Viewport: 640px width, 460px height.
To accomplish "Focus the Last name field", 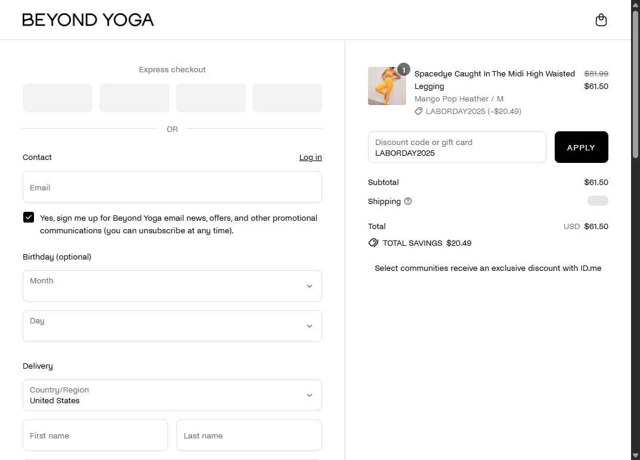I will click(249, 436).
